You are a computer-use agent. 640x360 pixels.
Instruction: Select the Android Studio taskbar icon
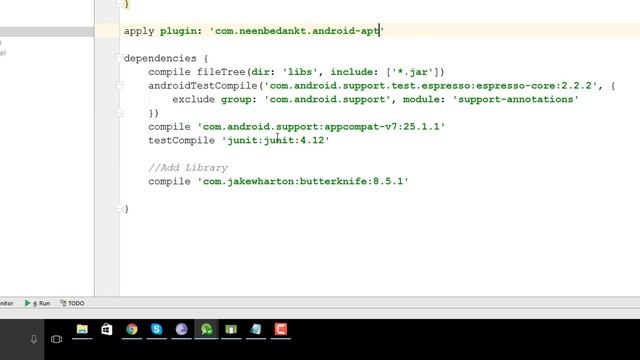(207, 329)
